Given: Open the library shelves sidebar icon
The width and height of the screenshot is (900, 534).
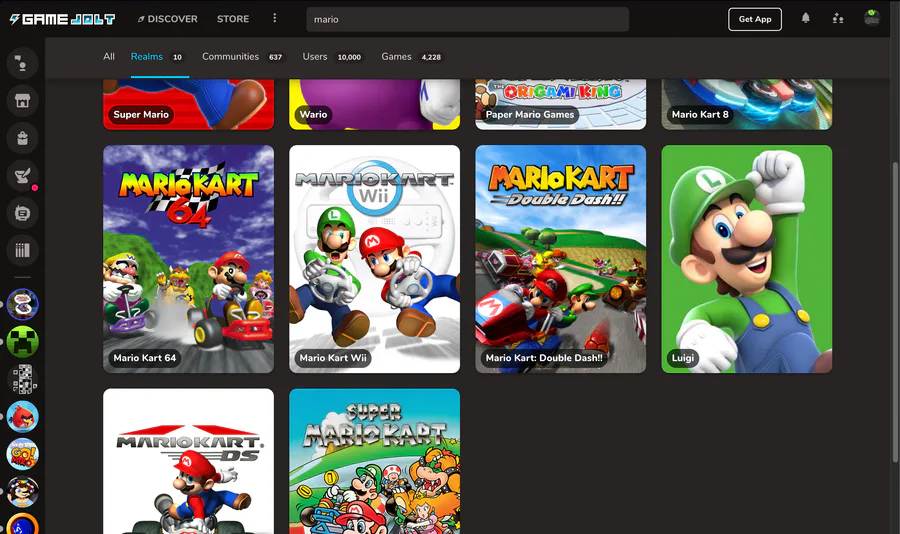Looking at the screenshot, I should coord(22,250).
